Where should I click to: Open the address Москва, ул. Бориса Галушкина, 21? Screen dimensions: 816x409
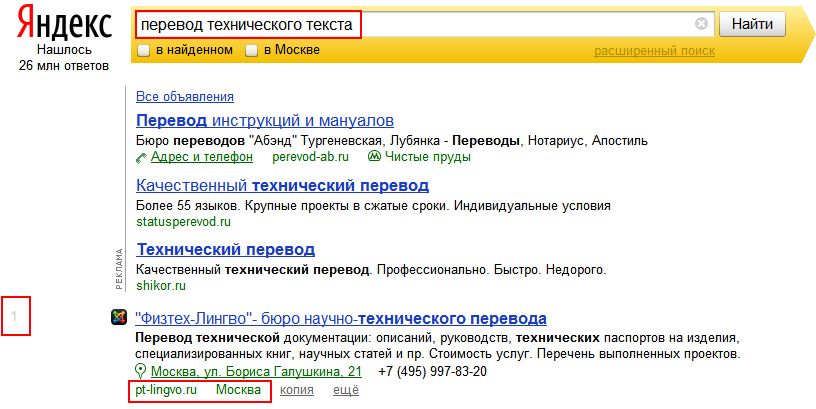coord(256,372)
